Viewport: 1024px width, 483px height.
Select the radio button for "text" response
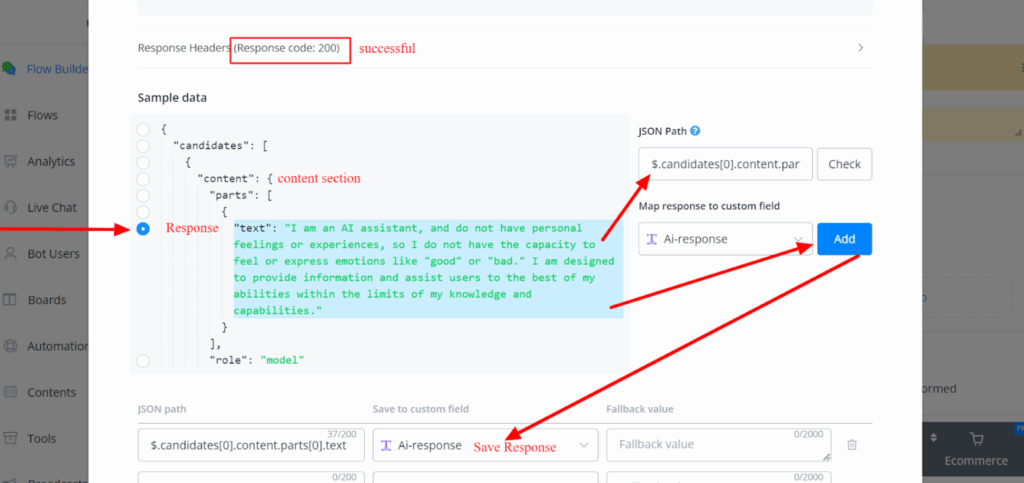click(143, 228)
